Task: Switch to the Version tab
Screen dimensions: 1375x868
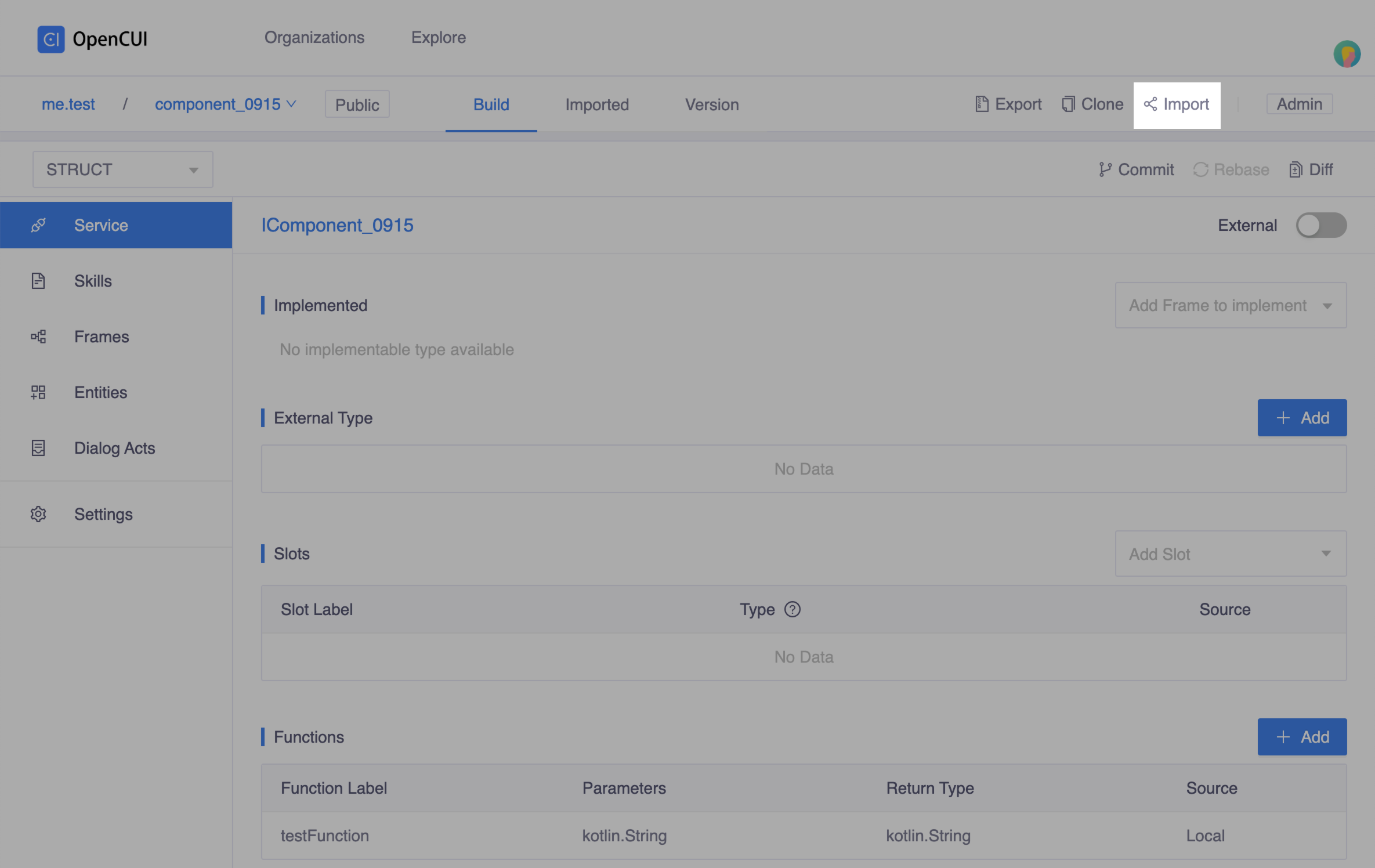Action: click(711, 104)
